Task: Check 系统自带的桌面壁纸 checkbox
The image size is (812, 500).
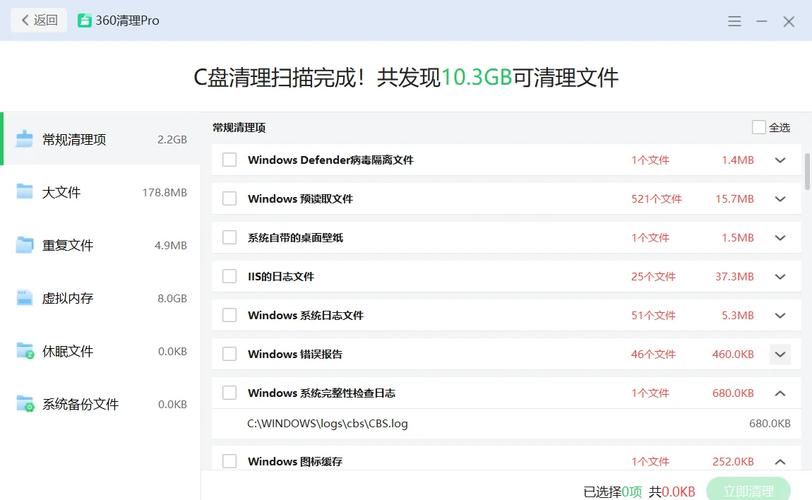Action: [229, 237]
